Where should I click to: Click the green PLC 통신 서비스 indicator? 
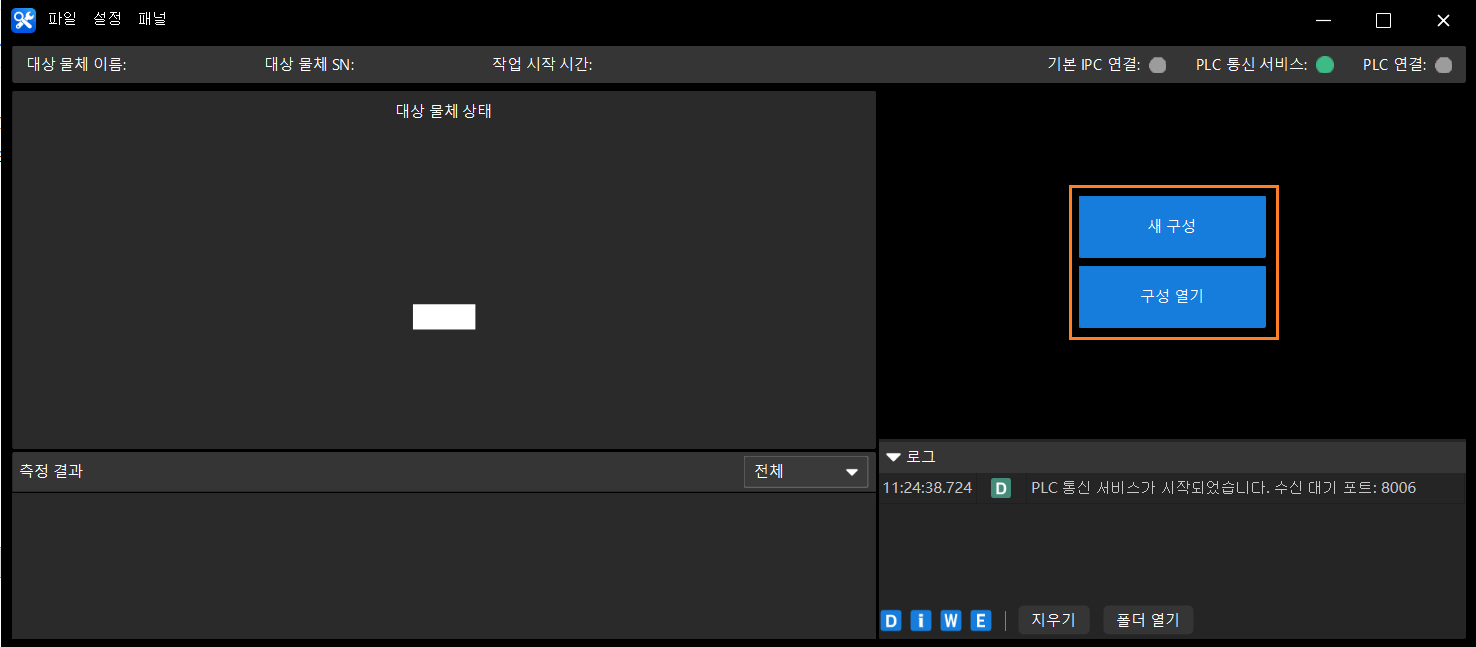[x=1325, y=65]
